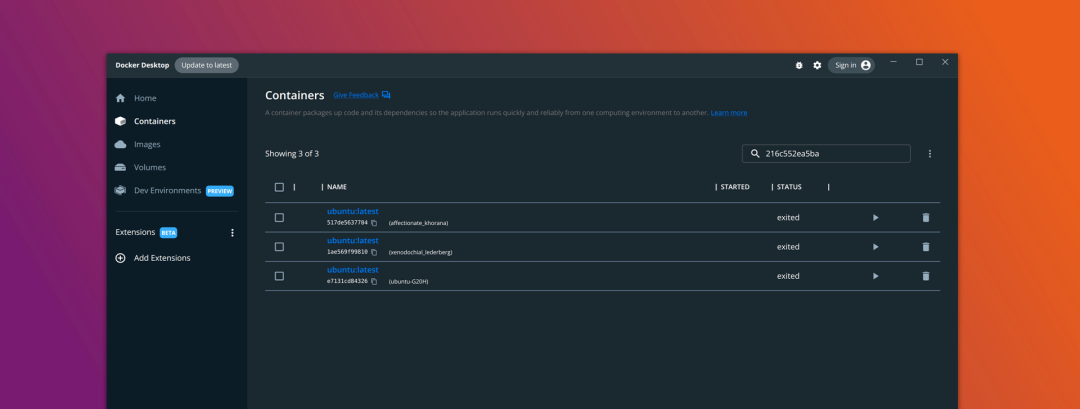
Task: Click exited status of ubuntu-G20H
Action: click(x=788, y=276)
